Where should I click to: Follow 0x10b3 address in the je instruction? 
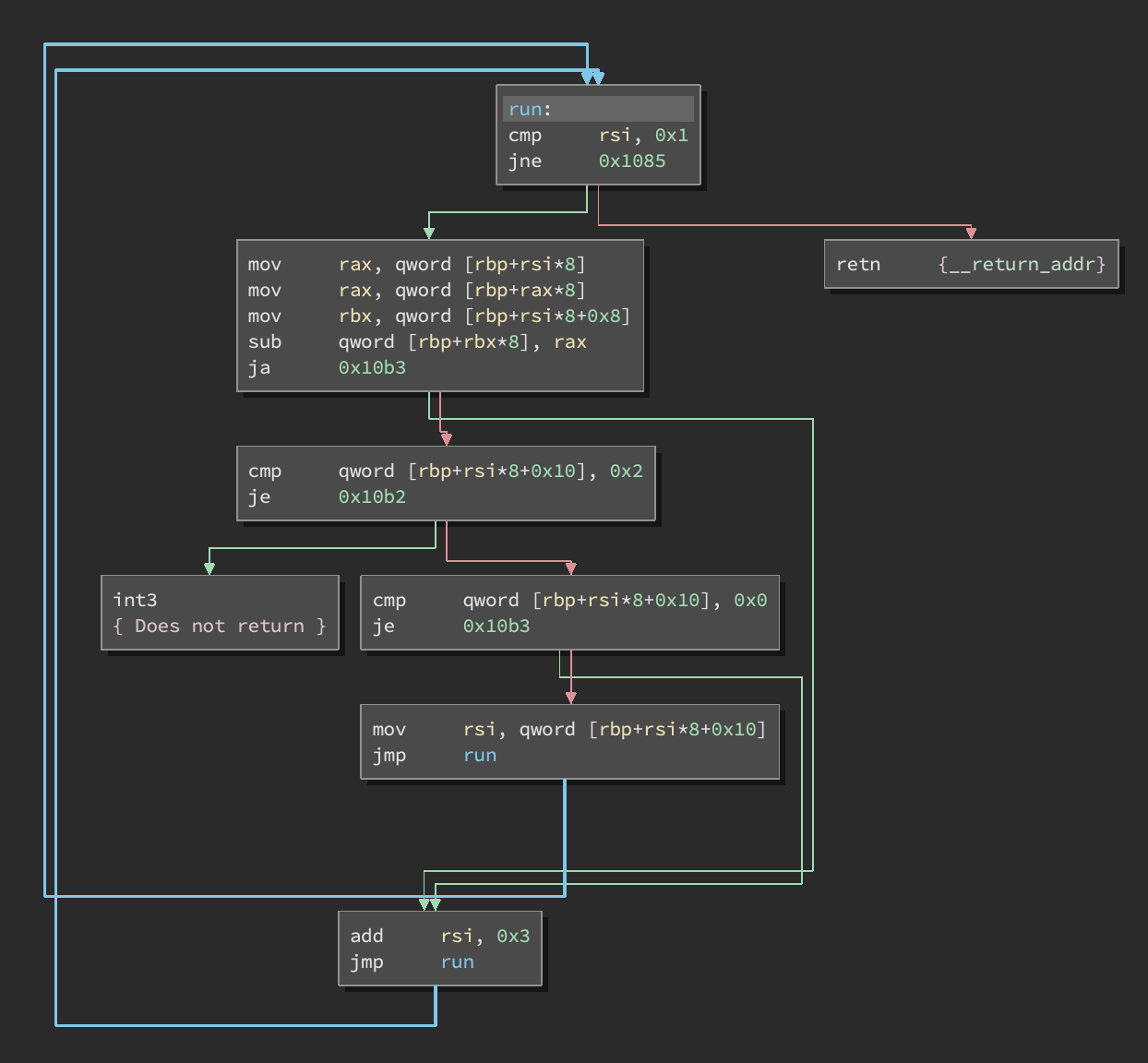[x=496, y=626]
